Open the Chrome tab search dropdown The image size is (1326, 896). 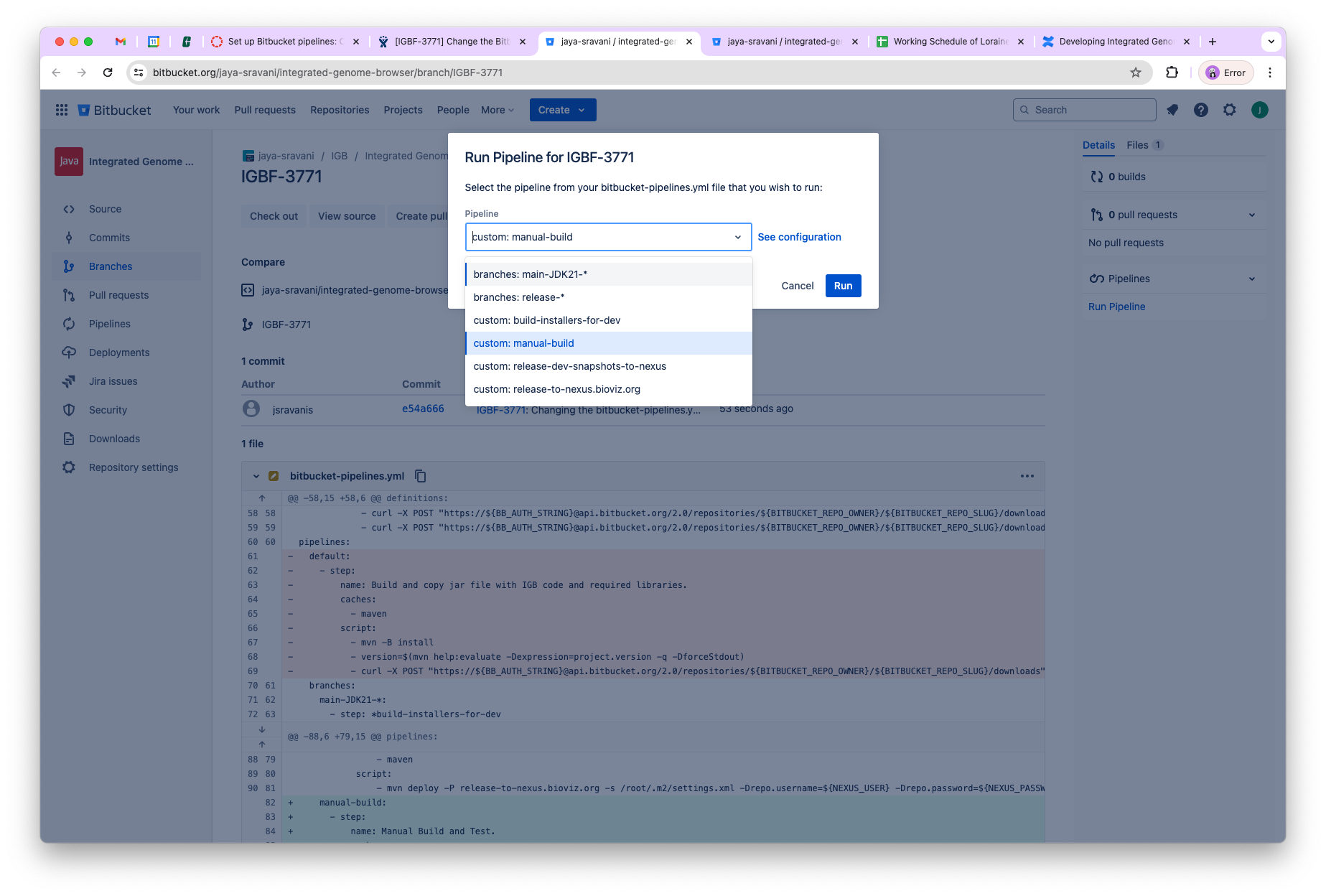coord(1271,42)
